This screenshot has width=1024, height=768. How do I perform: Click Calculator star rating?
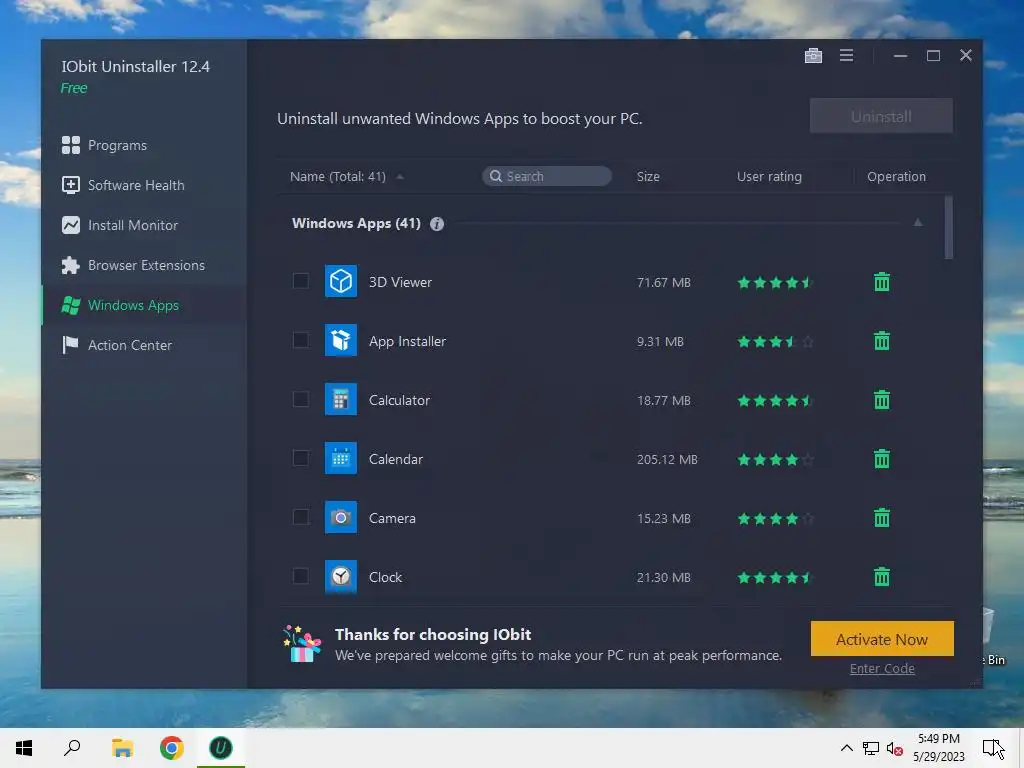click(775, 400)
